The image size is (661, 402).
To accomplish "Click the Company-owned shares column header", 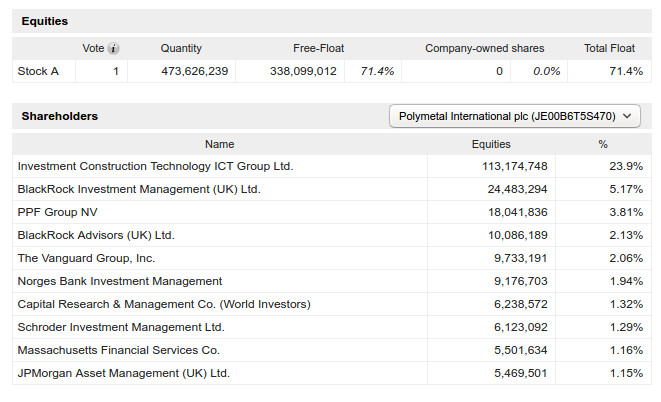I will (484, 48).
